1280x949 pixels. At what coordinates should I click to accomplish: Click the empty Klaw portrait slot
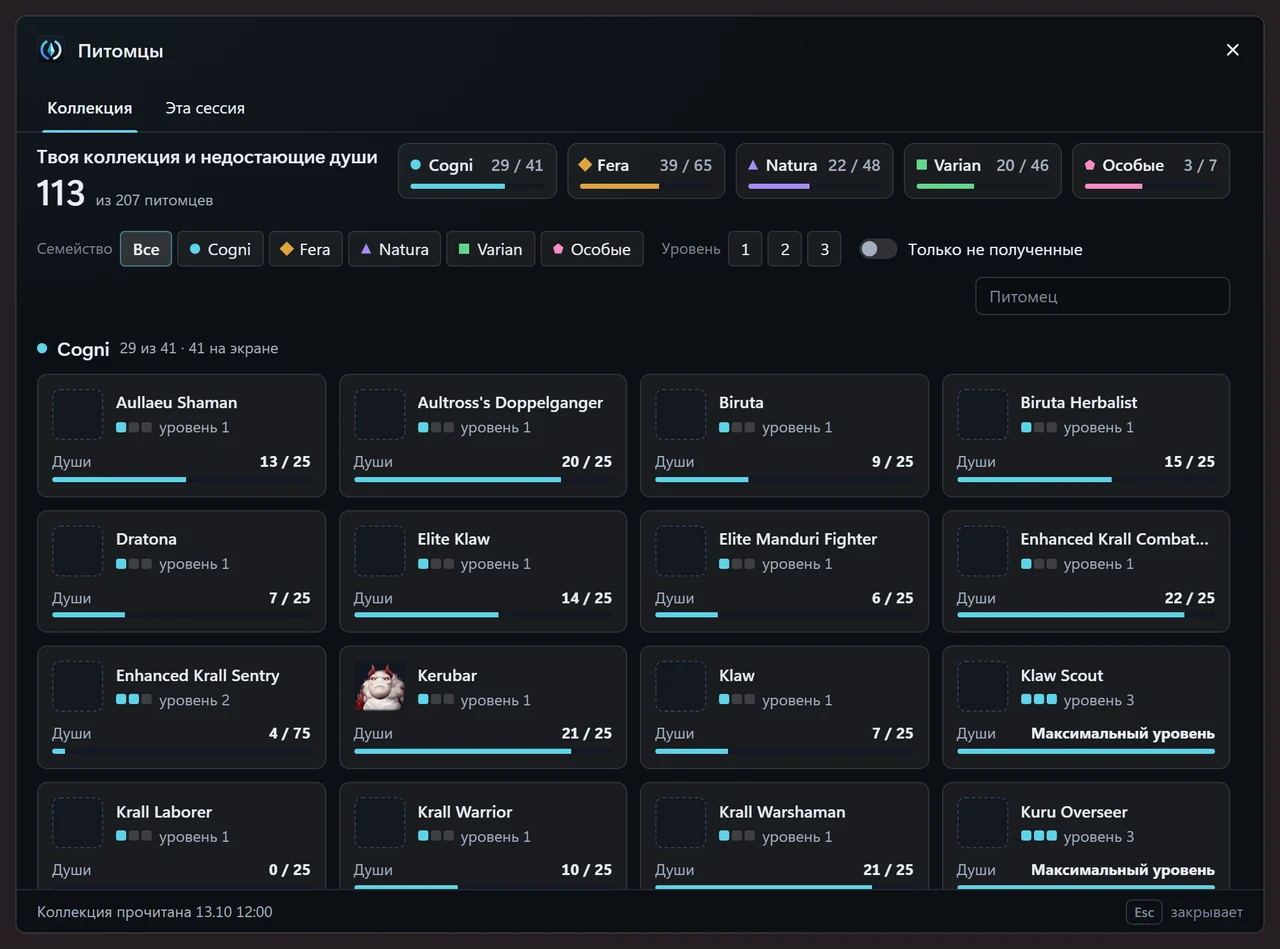click(x=681, y=687)
